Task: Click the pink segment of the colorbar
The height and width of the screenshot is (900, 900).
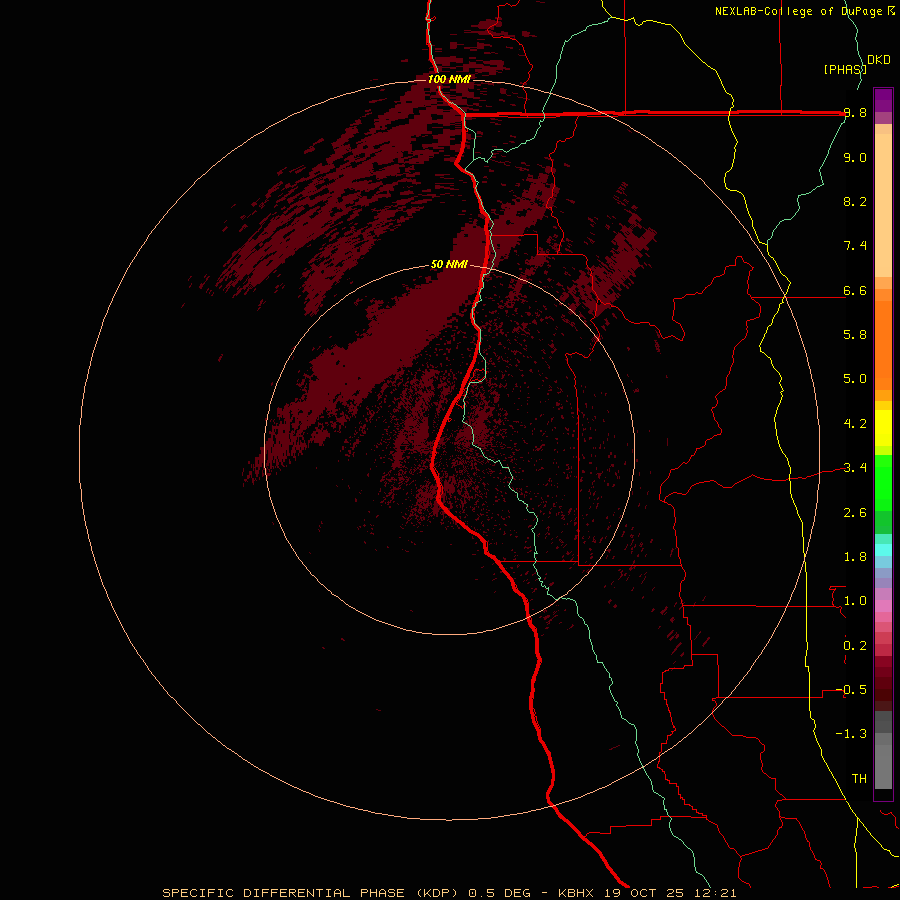Action: tap(883, 606)
